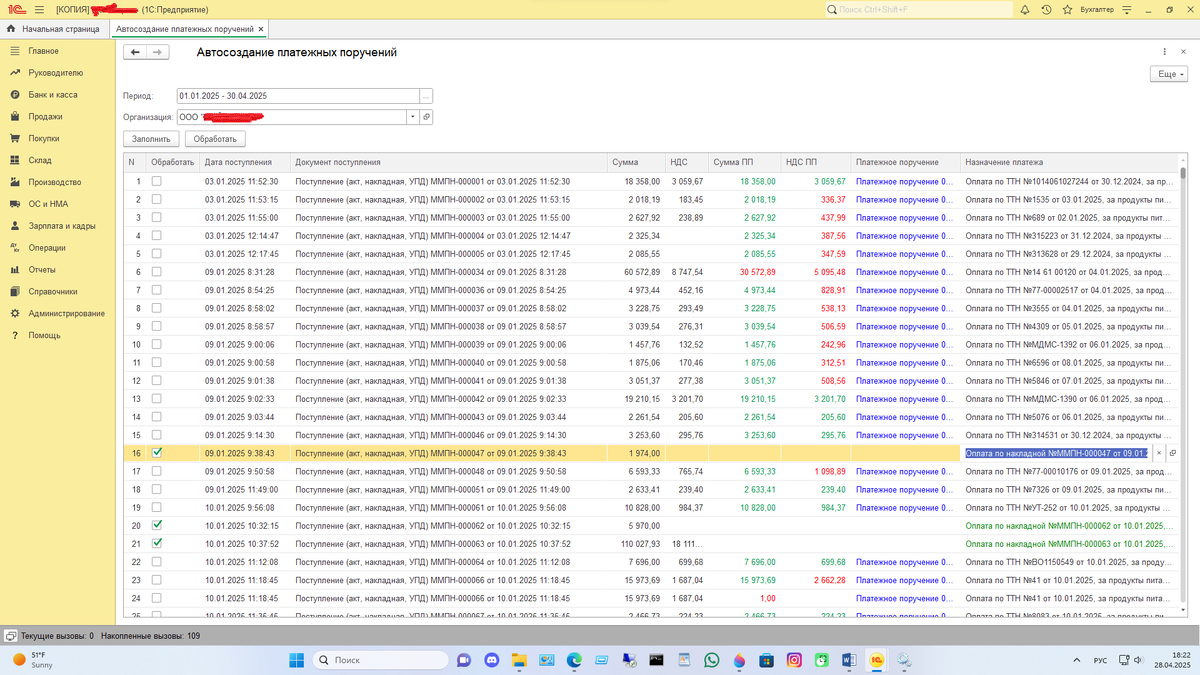
Task: Sort by Платежное поручение column header
Action: (x=905, y=162)
